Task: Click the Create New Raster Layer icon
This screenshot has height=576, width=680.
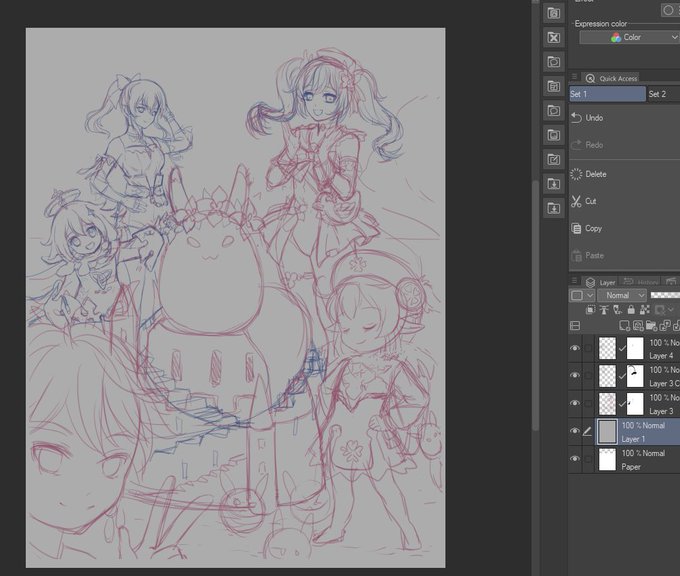Action: tap(624, 325)
